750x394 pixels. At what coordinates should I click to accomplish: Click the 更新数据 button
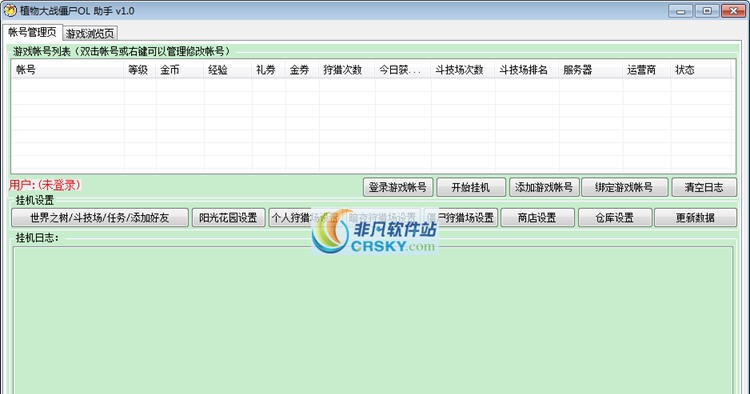pos(695,218)
